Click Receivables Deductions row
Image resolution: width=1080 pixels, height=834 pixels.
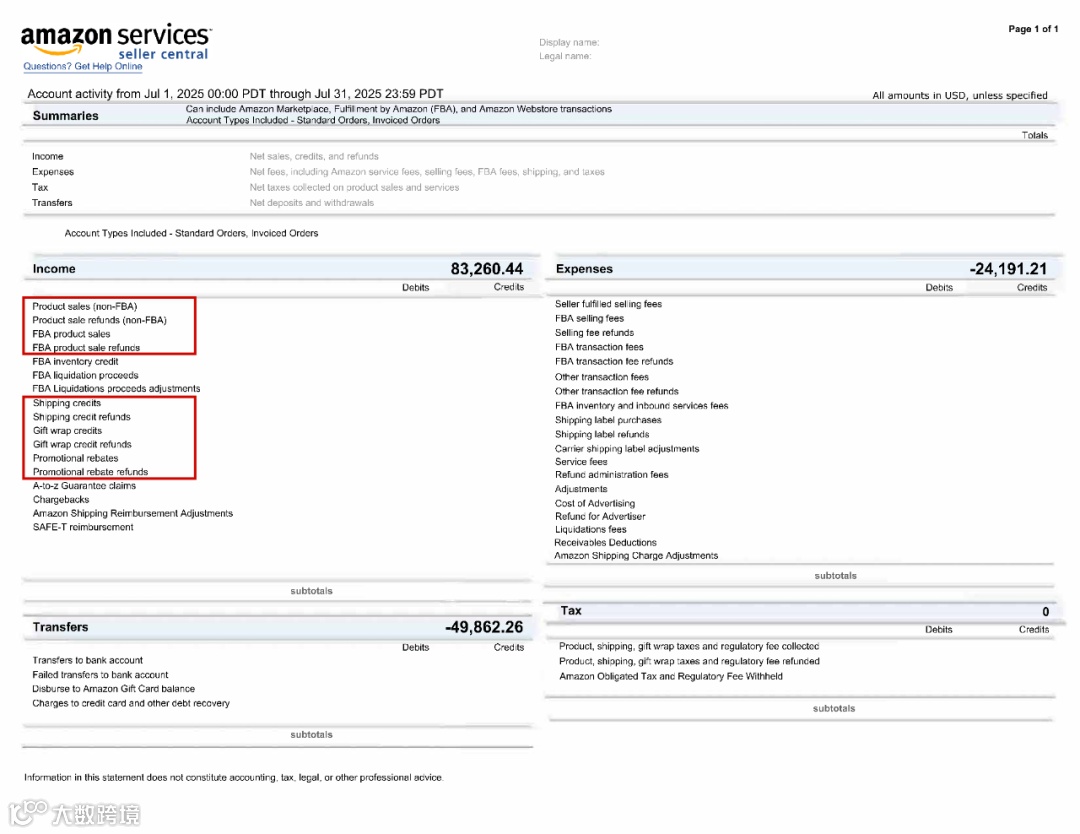click(x=605, y=543)
